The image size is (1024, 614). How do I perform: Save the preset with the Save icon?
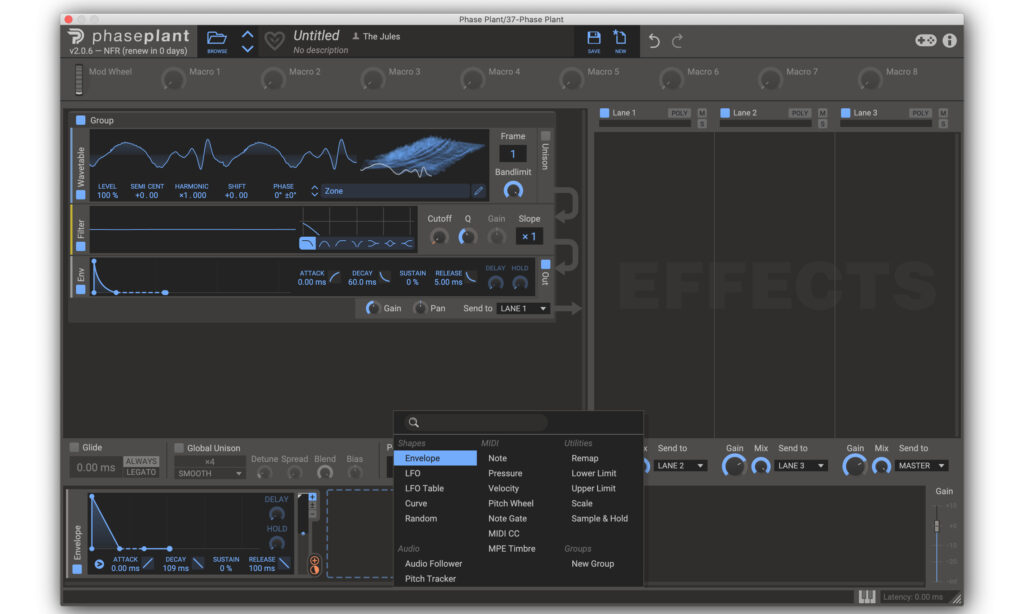pyautogui.click(x=594, y=38)
